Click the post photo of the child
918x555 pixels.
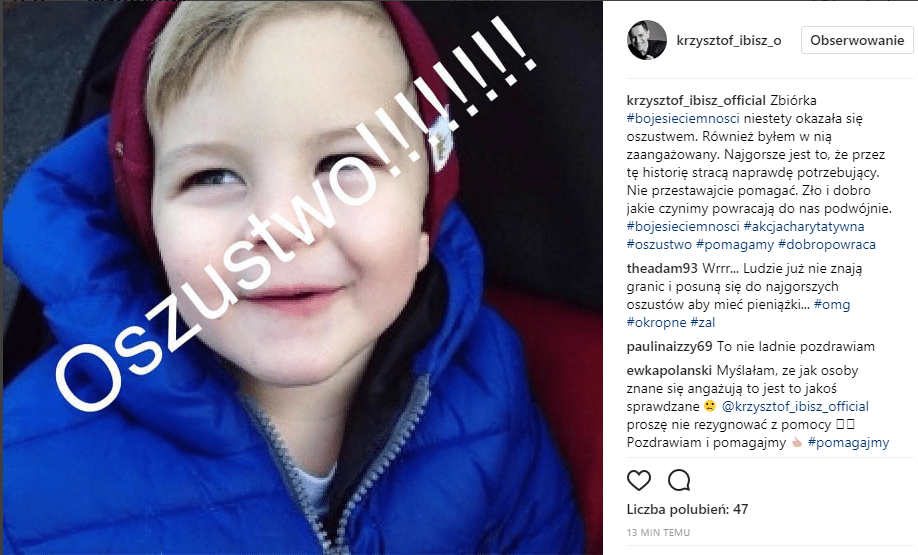[302, 278]
